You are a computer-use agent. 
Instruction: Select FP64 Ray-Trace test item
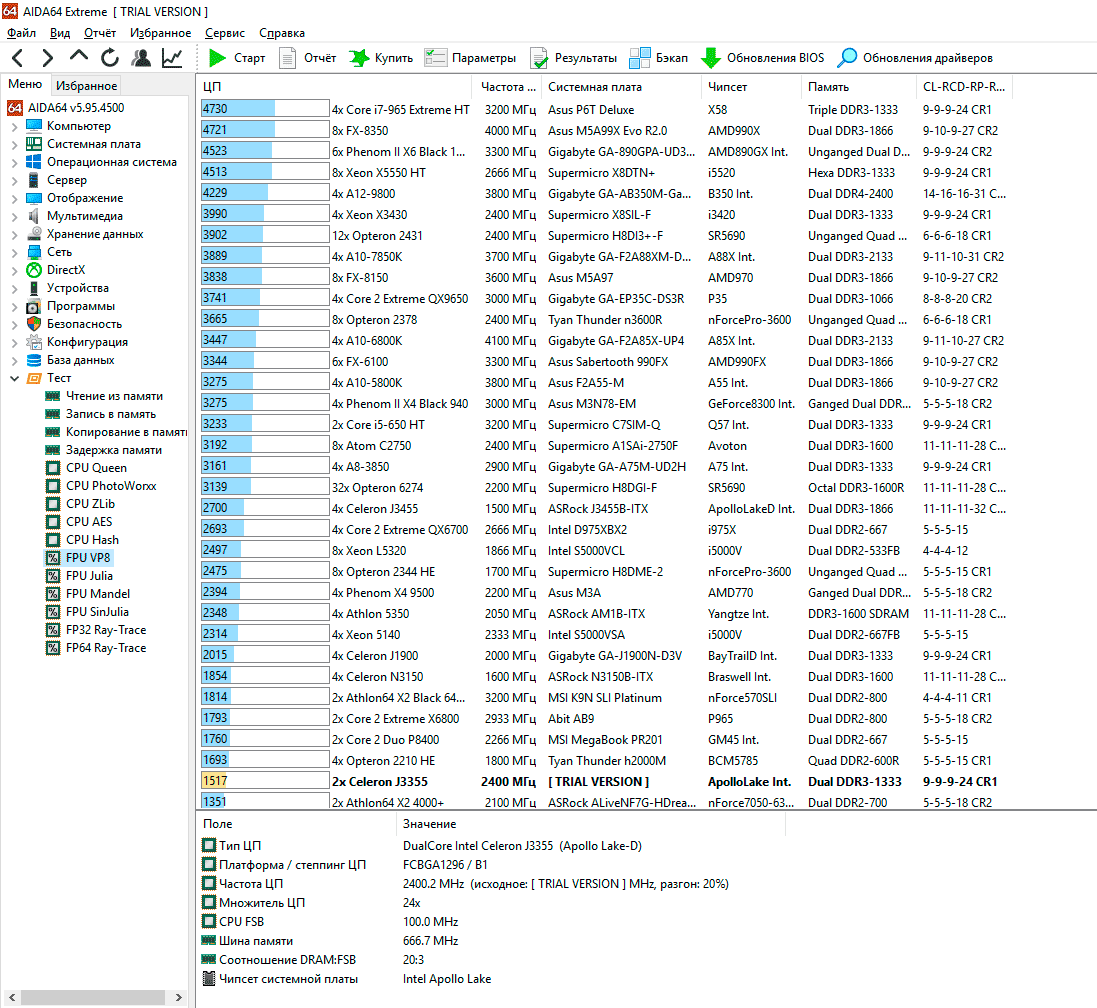point(105,648)
